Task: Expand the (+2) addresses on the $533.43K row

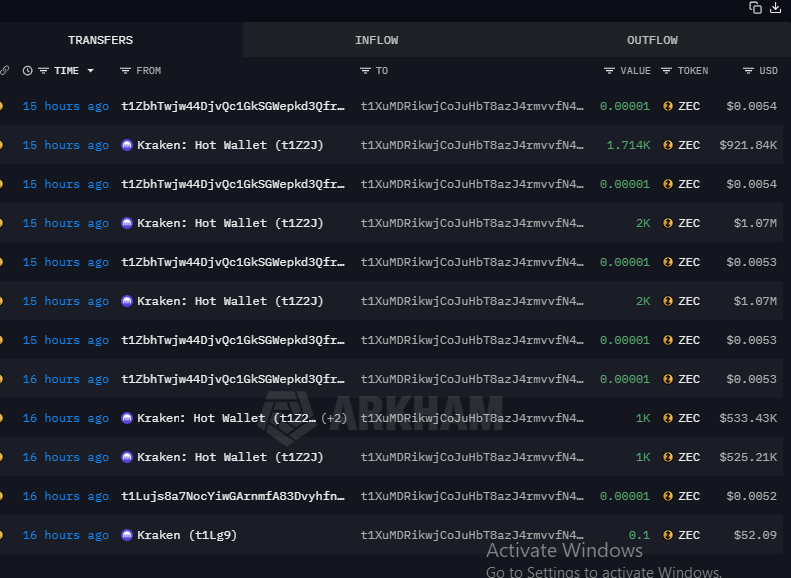Action: click(x=334, y=418)
